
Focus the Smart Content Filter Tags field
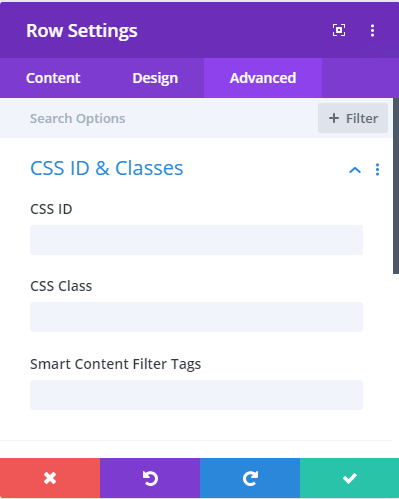pyautogui.click(x=196, y=395)
